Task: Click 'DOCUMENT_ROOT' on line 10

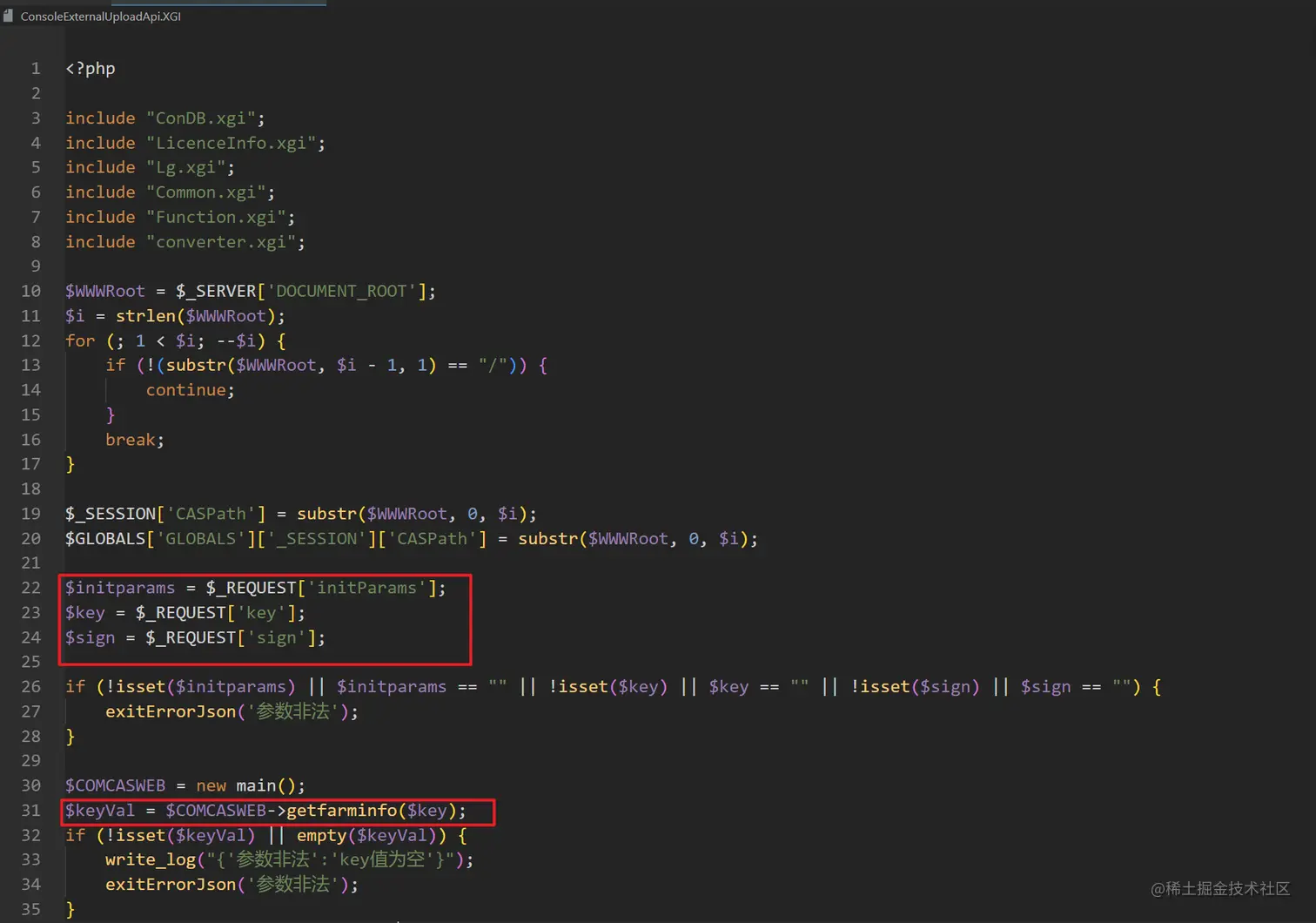Action: coord(341,291)
